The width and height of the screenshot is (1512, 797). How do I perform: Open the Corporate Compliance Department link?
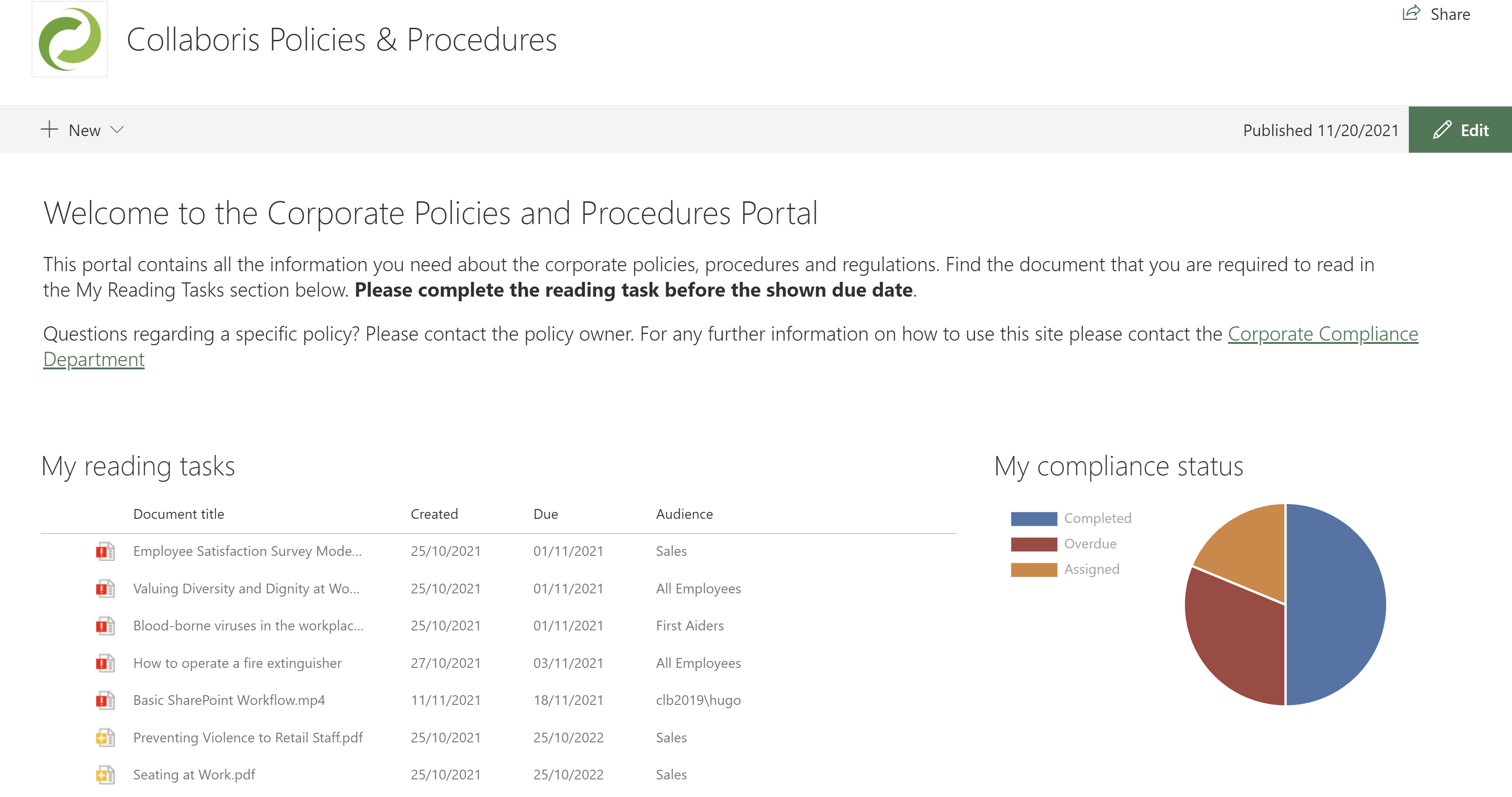(1322, 334)
